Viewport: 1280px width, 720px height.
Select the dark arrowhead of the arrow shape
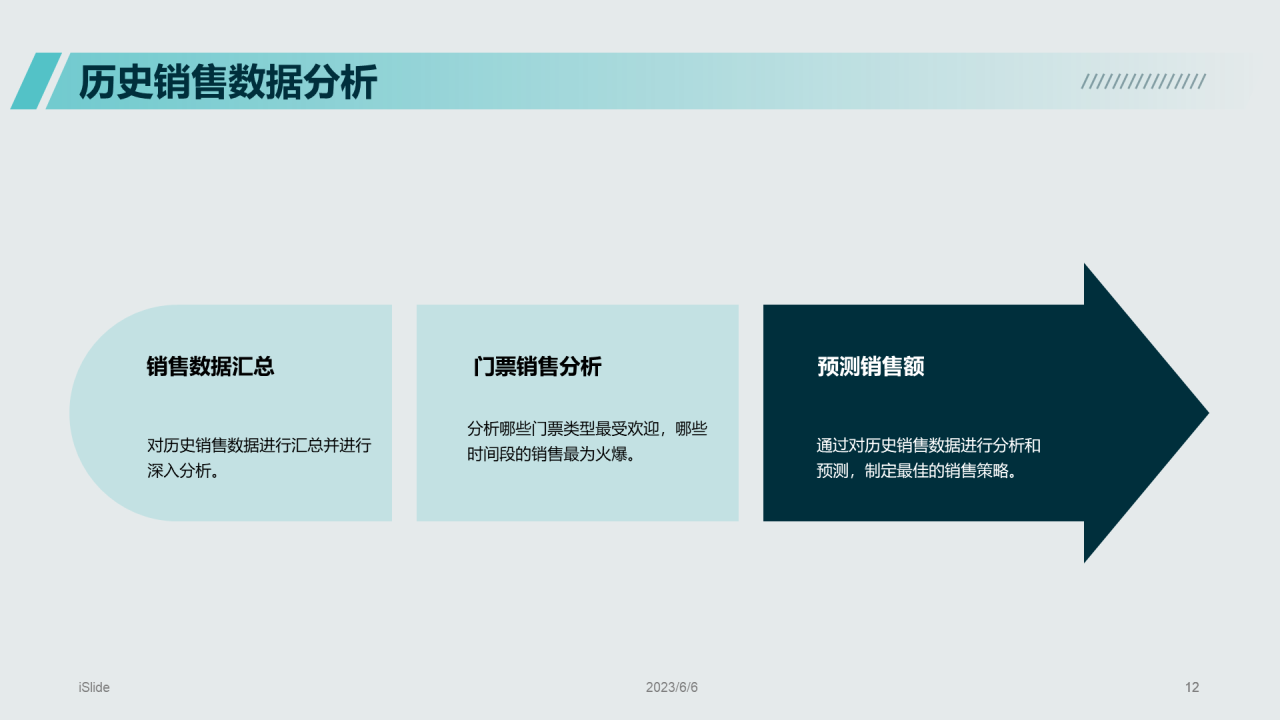tap(1146, 413)
